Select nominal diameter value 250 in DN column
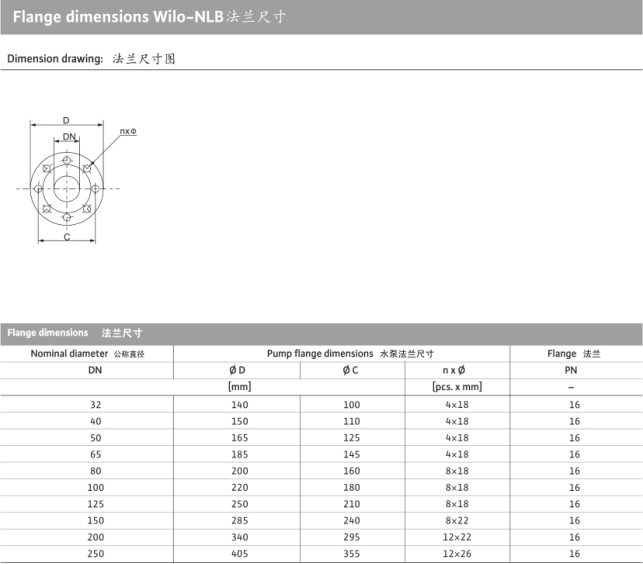Image resolution: width=643 pixels, height=564 pixels. click(96, 553)
